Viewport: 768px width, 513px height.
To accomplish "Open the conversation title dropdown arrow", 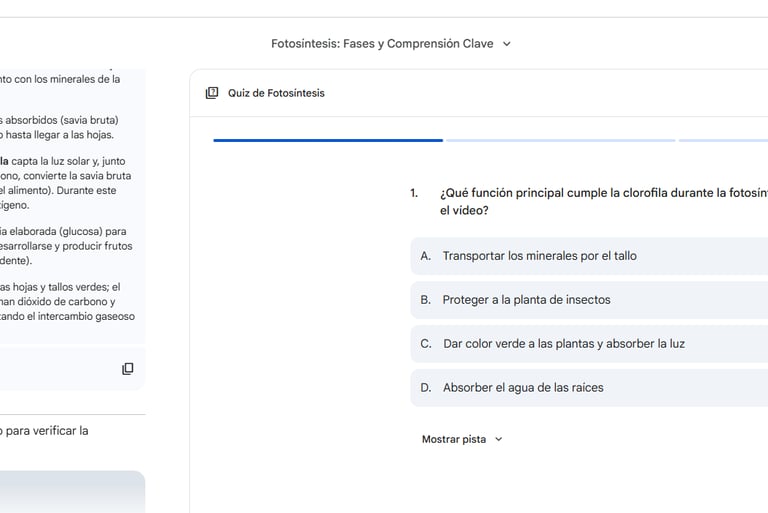I will [x=506, y=44].
